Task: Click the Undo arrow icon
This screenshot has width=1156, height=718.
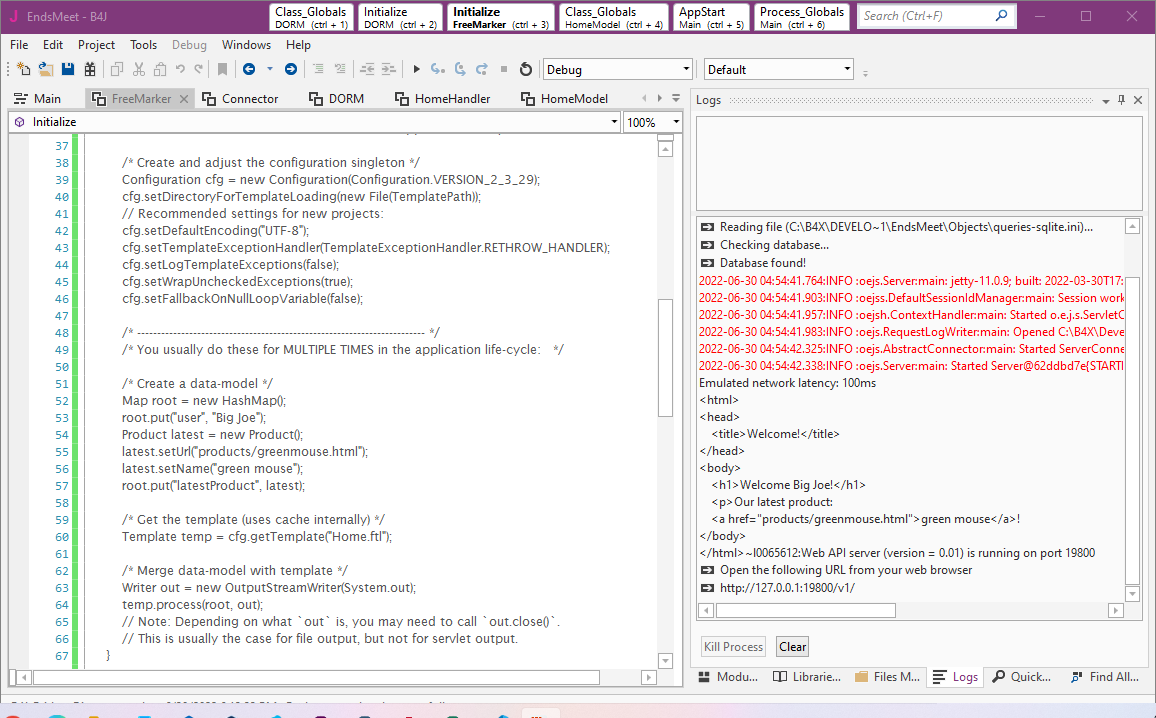Action: [180, 69]
